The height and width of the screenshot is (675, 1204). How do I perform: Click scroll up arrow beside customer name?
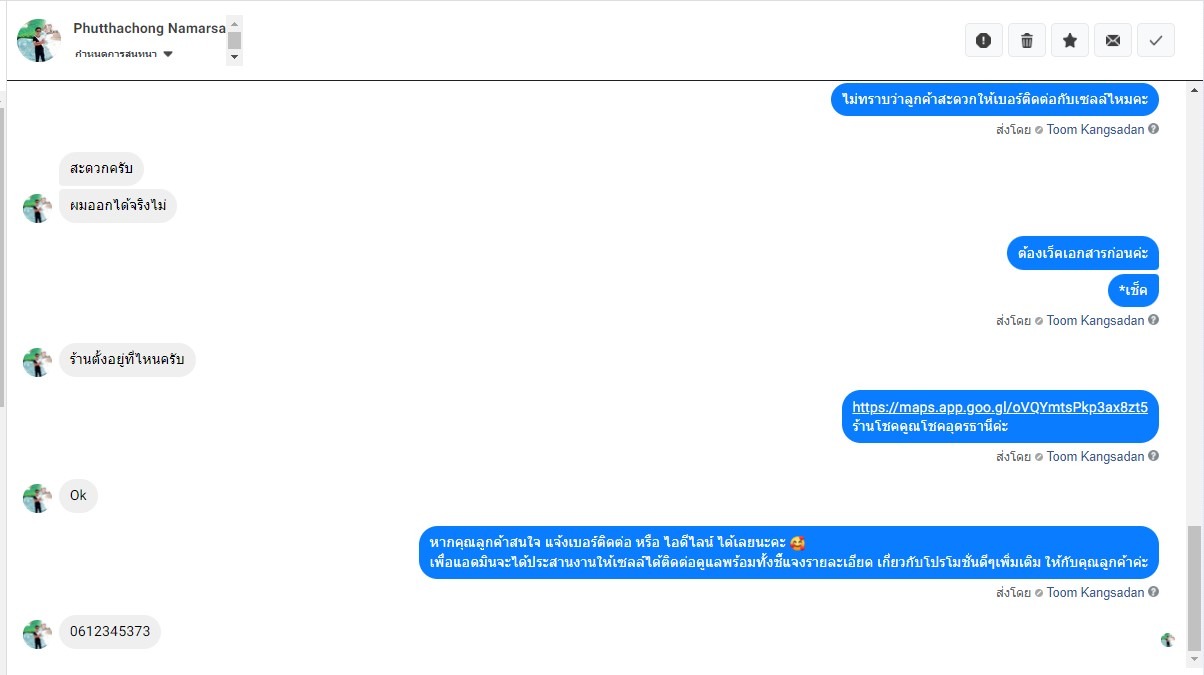pos(235,22)
